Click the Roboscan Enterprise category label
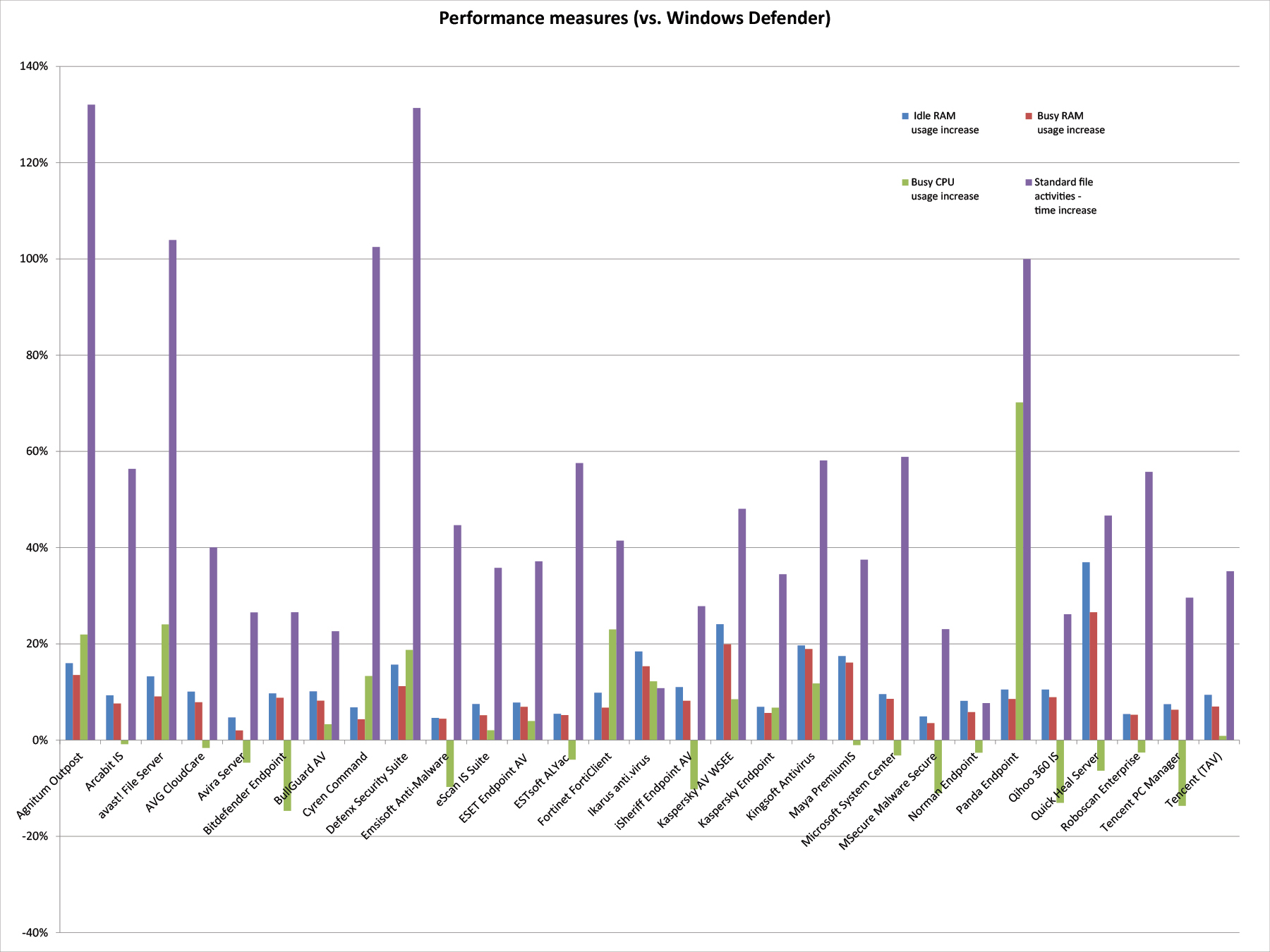This screenshot has width=1270, height=952. click(x=1101, y=791)
